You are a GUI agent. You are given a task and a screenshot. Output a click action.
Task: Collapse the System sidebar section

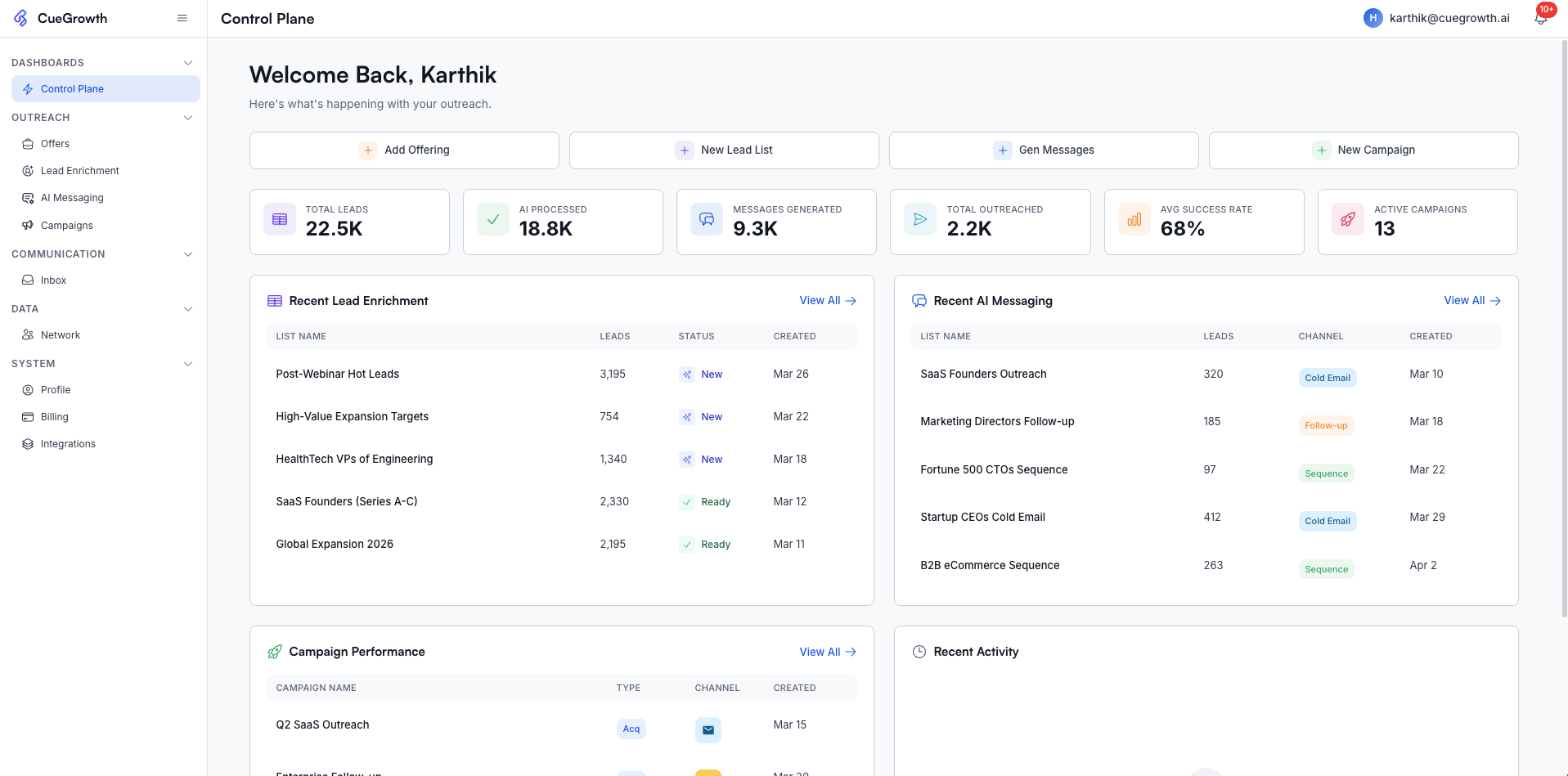pyautogui.click(x=188, y=364)
